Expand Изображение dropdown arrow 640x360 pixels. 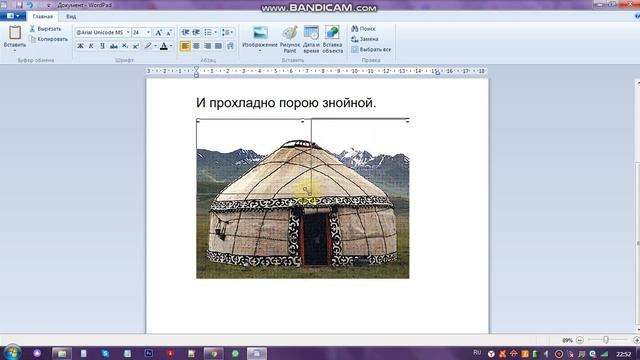click(260, 51)
